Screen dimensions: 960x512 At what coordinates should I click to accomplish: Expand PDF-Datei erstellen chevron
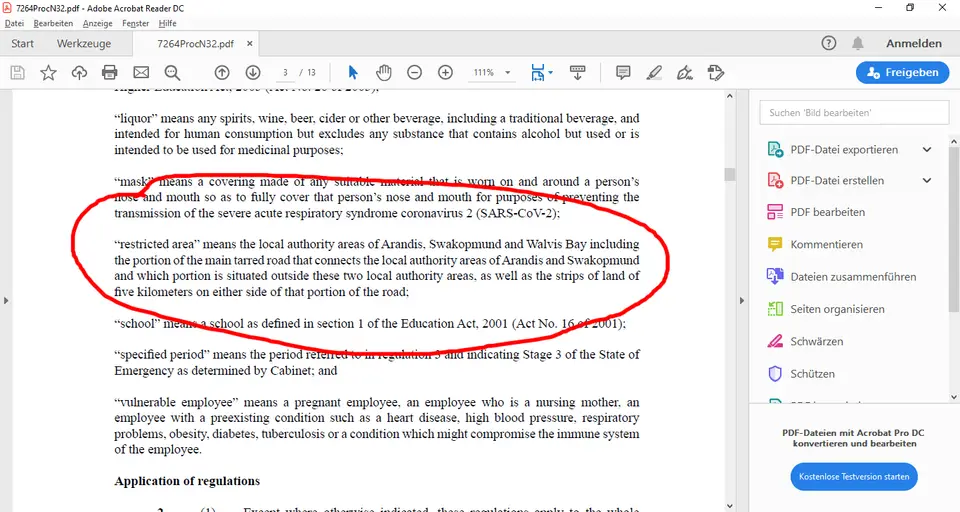[927, 181]
